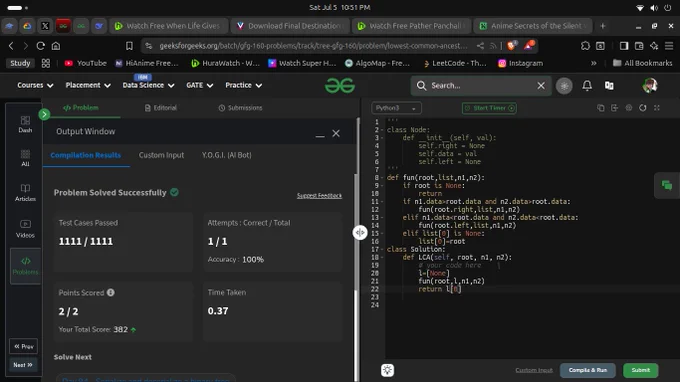Go to next problem with Next button
Viewport: 680px width, 382px height.
(x=23, y=365)
